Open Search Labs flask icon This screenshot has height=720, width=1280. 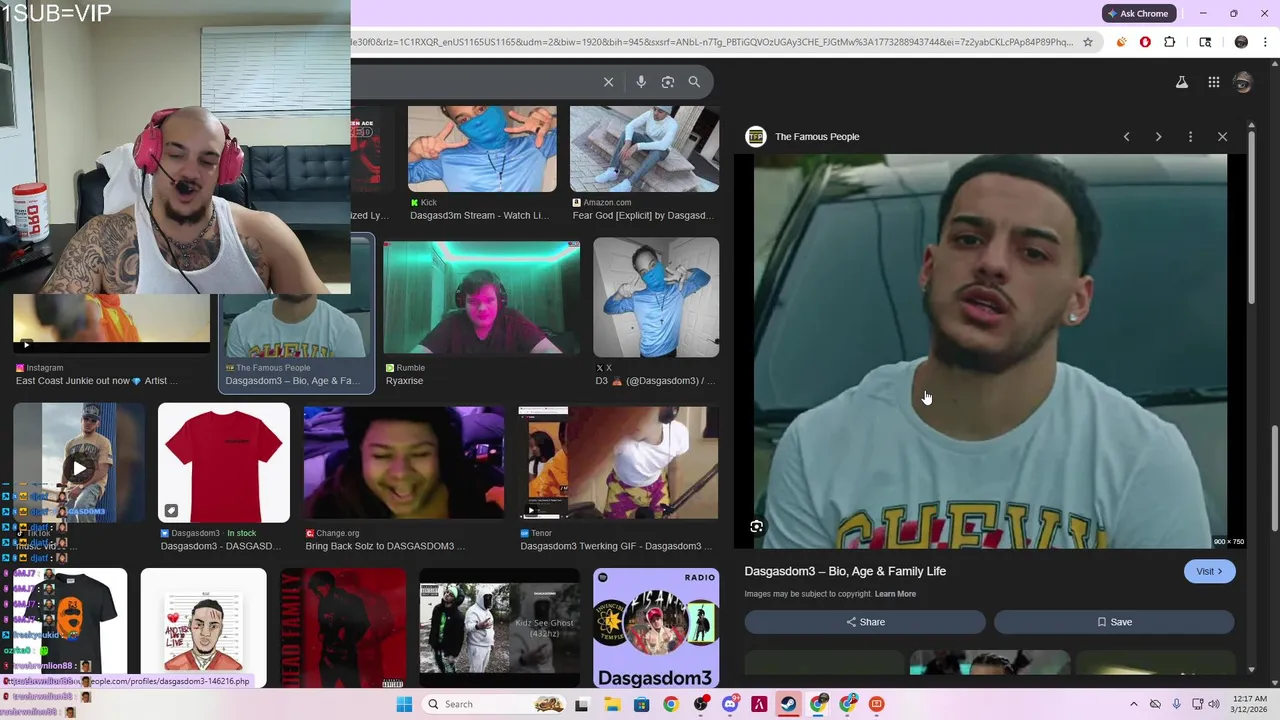coord(1182,82)
